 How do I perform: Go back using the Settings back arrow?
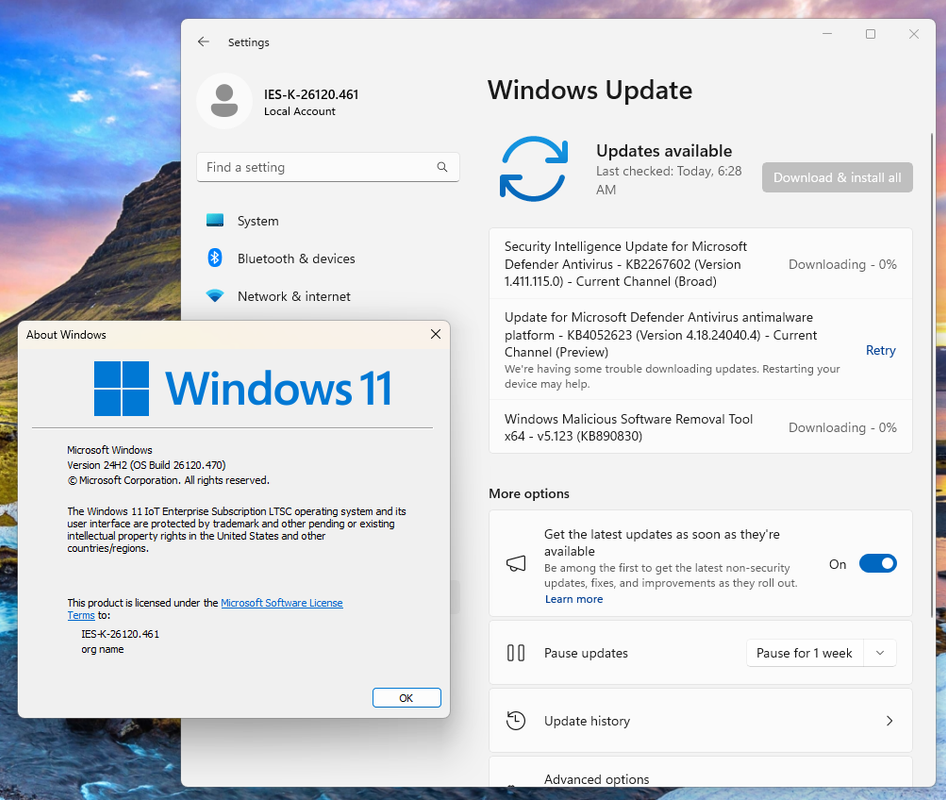point(203,42)
